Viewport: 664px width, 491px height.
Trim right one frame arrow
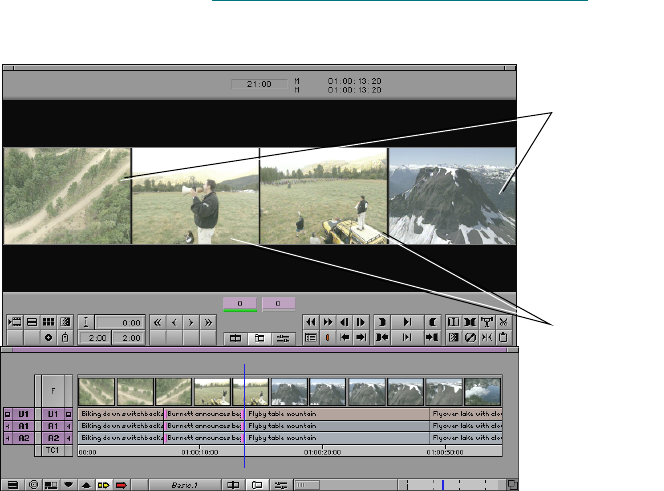[x=191, y=322]
